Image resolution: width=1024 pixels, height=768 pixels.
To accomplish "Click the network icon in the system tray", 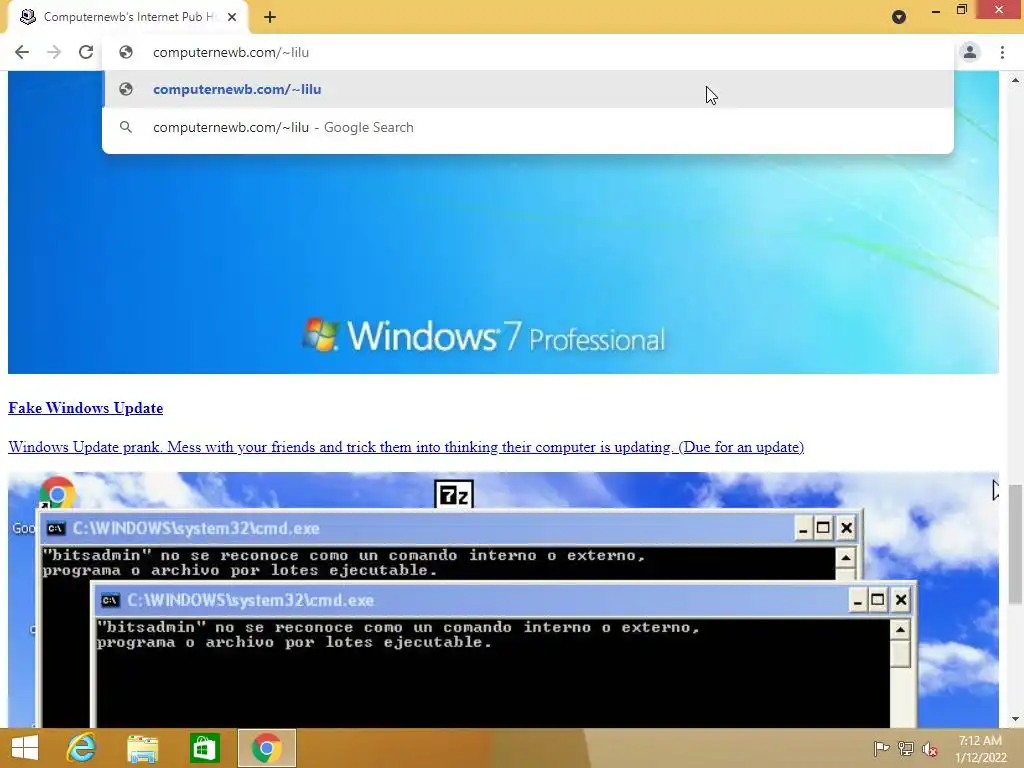I will 906,748.
